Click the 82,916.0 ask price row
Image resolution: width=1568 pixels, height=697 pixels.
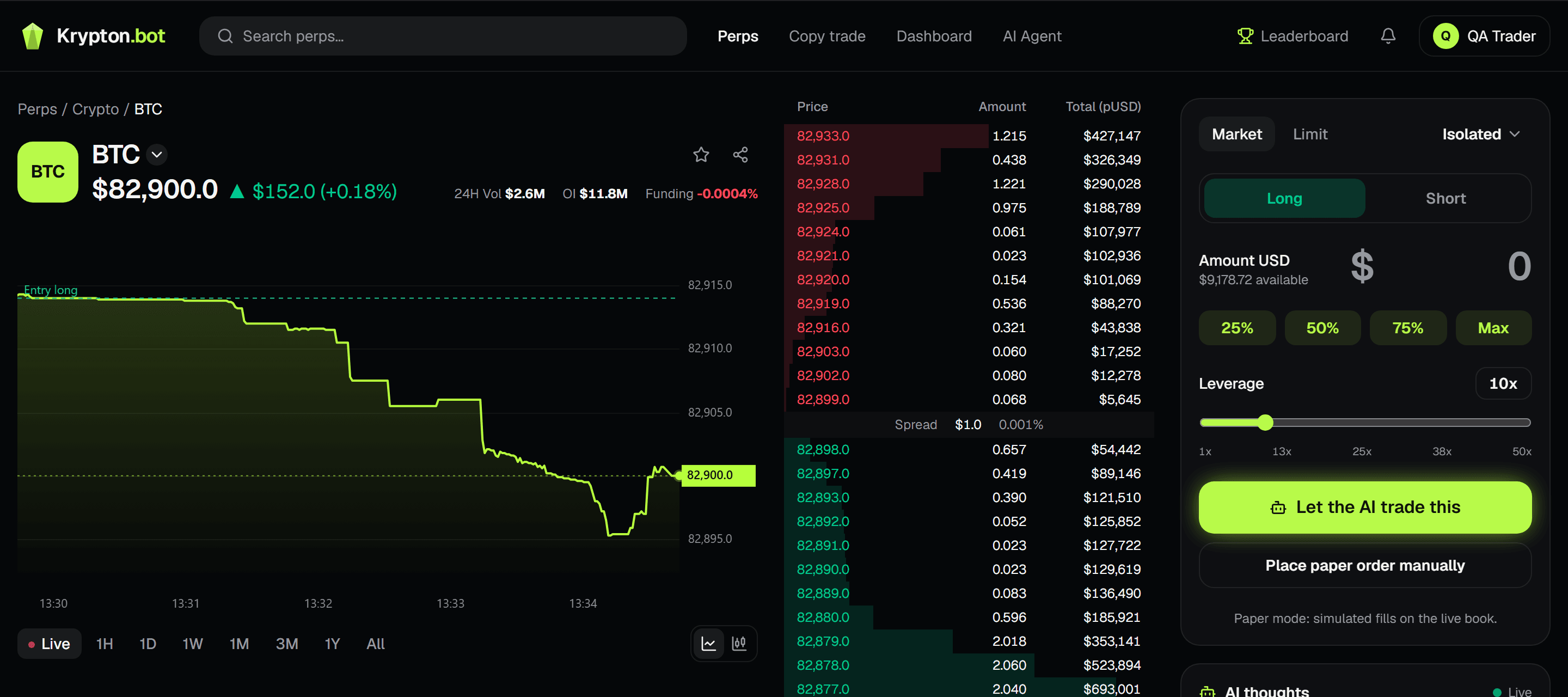coord(969,327)
